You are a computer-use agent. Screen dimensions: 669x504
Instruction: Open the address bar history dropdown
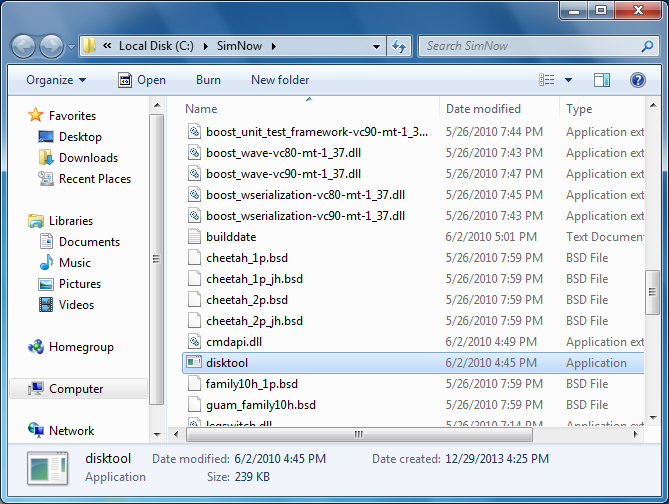[376, 46]
